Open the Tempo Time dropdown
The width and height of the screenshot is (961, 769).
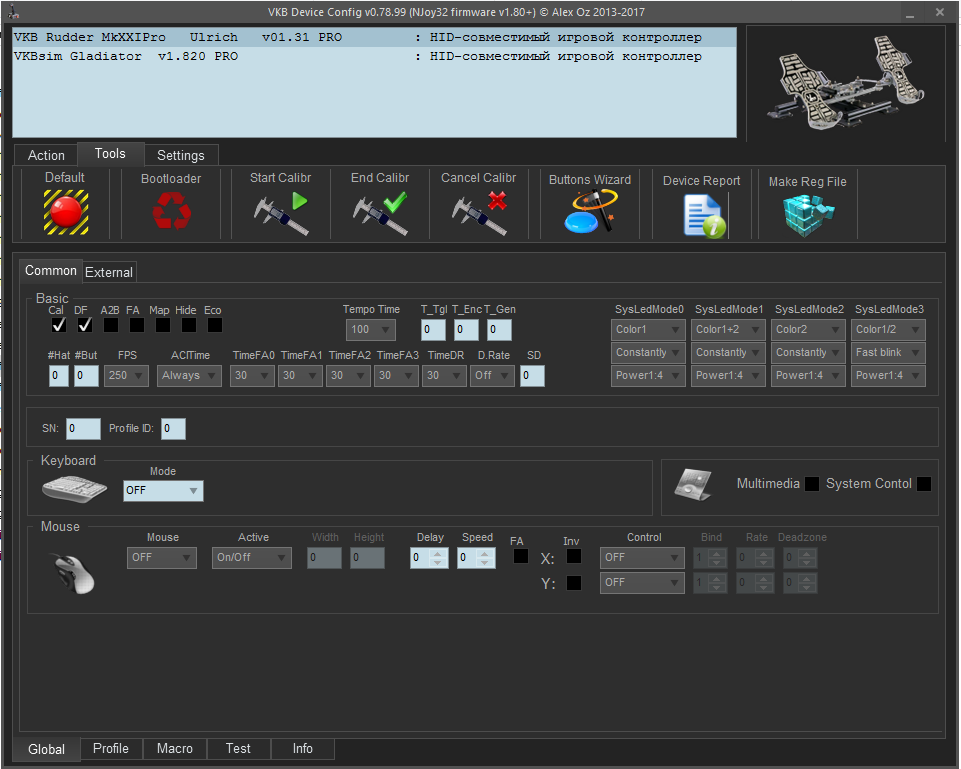[371, 330]
